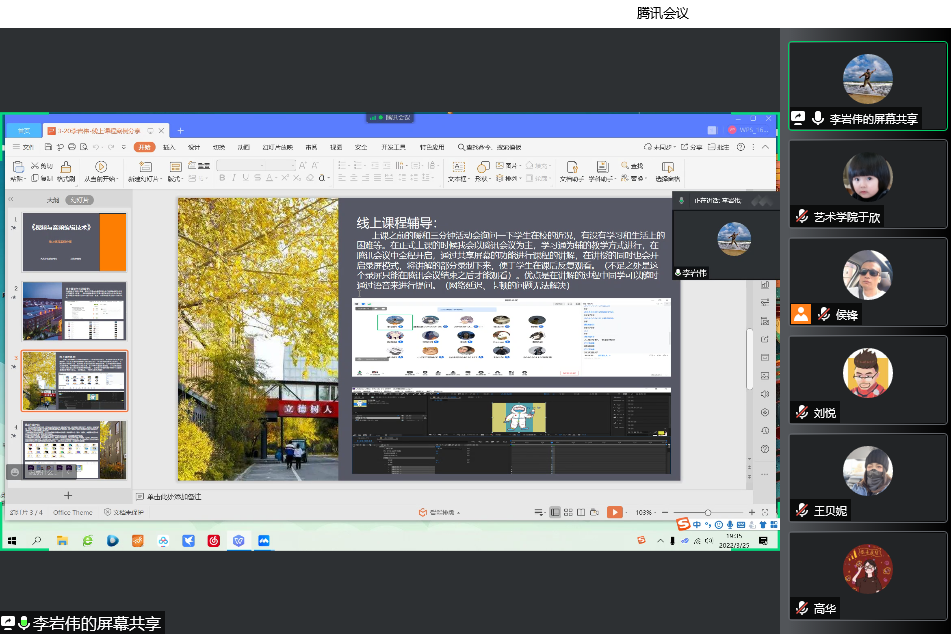
Task: Click the Format Painter brush icon
Action: click(66, 167)
